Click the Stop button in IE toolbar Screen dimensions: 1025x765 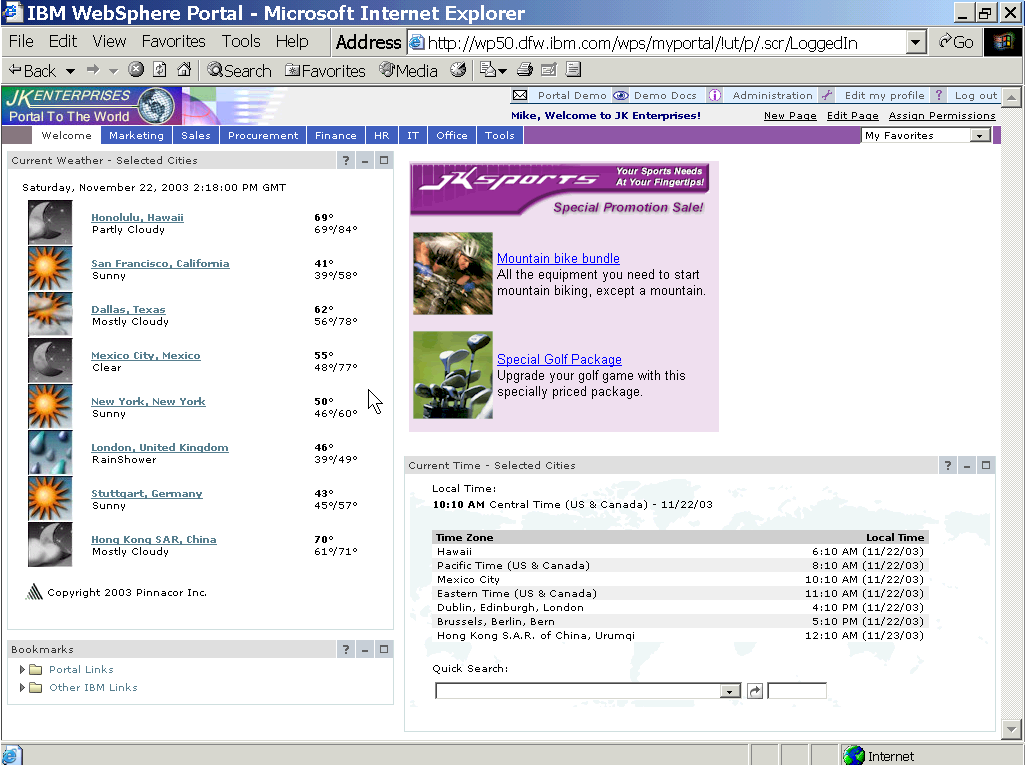point(136,69)
